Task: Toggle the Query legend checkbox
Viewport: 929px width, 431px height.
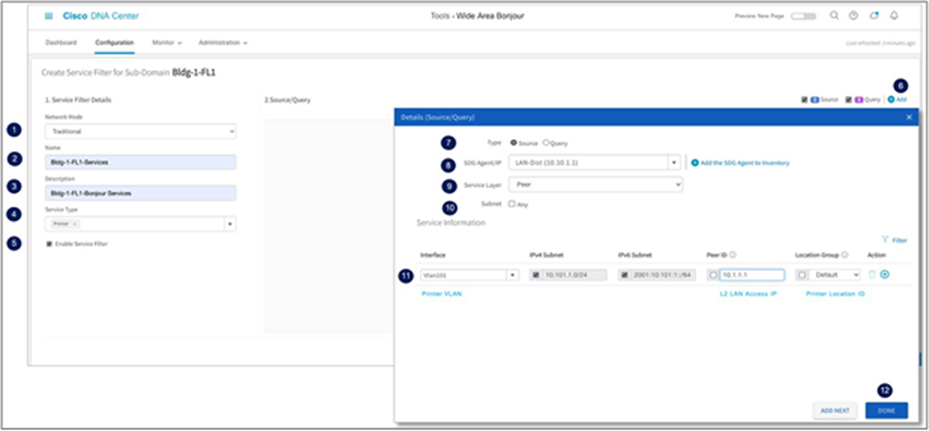Action: [x=848, y=100]
